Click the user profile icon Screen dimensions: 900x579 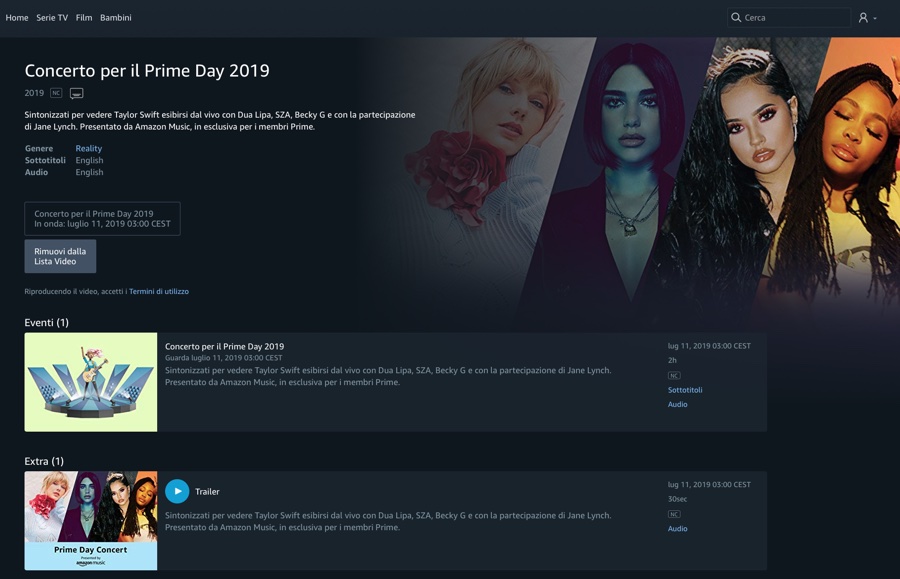point(863,18)
